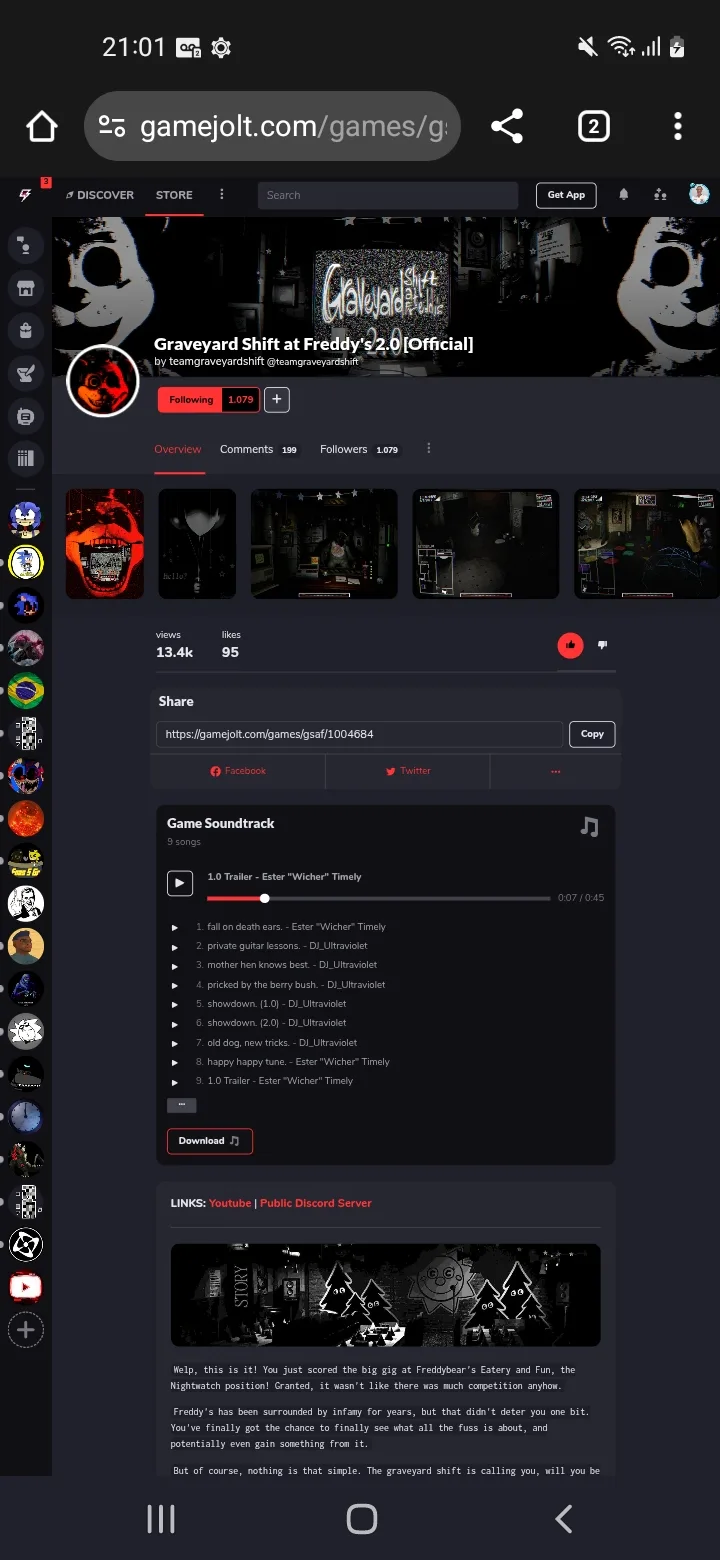Click the plus button next to Following
The height and width of the screenshot is (1560, 720).
(277, 400)
